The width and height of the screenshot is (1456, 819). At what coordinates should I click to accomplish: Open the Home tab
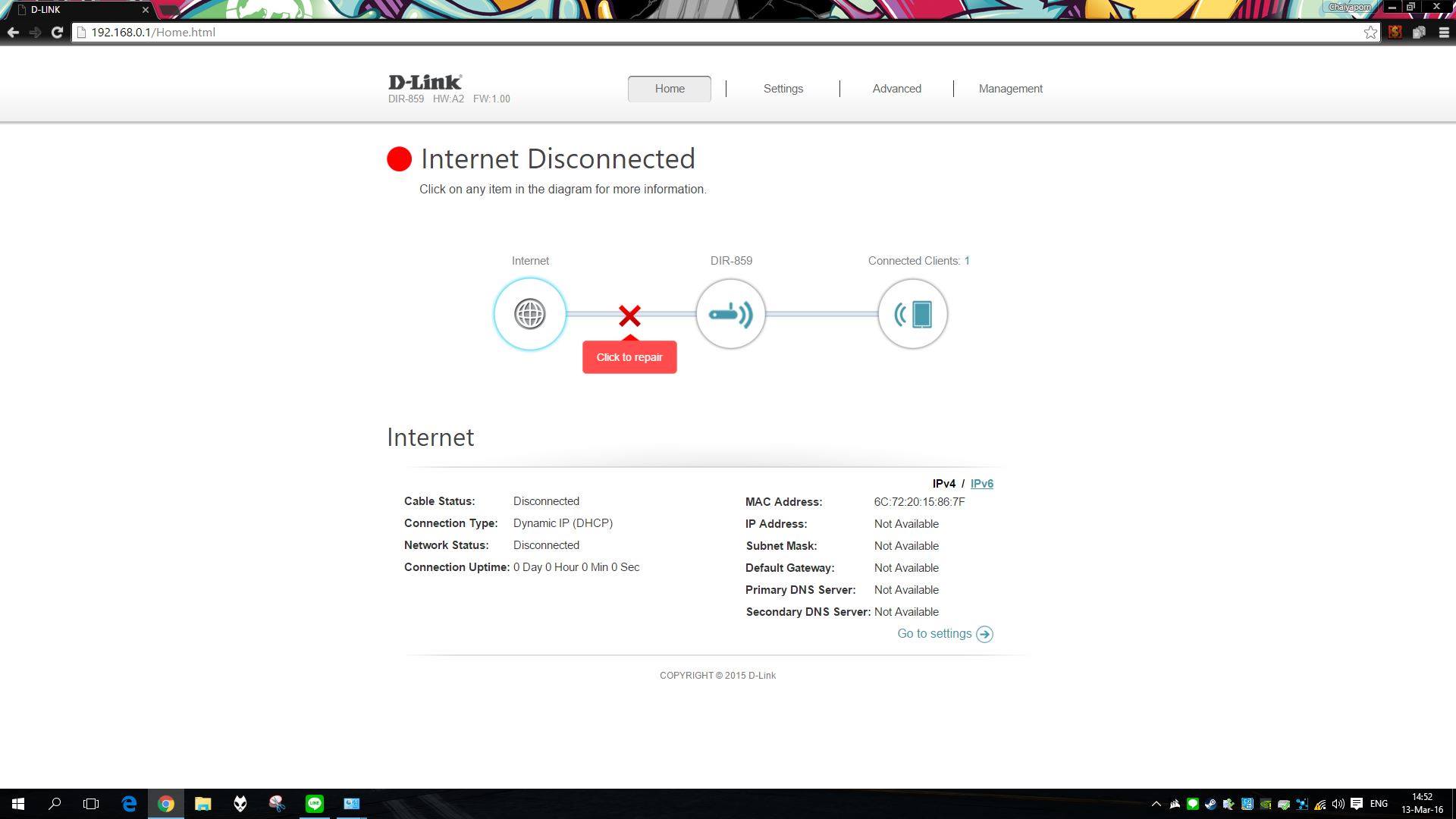point(670,89)
